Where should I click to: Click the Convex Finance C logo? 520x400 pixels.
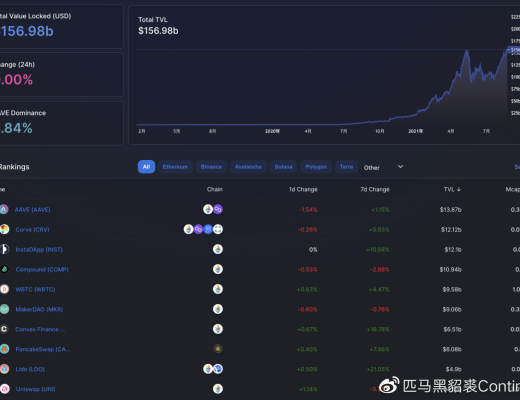click(x=4, y=329)
